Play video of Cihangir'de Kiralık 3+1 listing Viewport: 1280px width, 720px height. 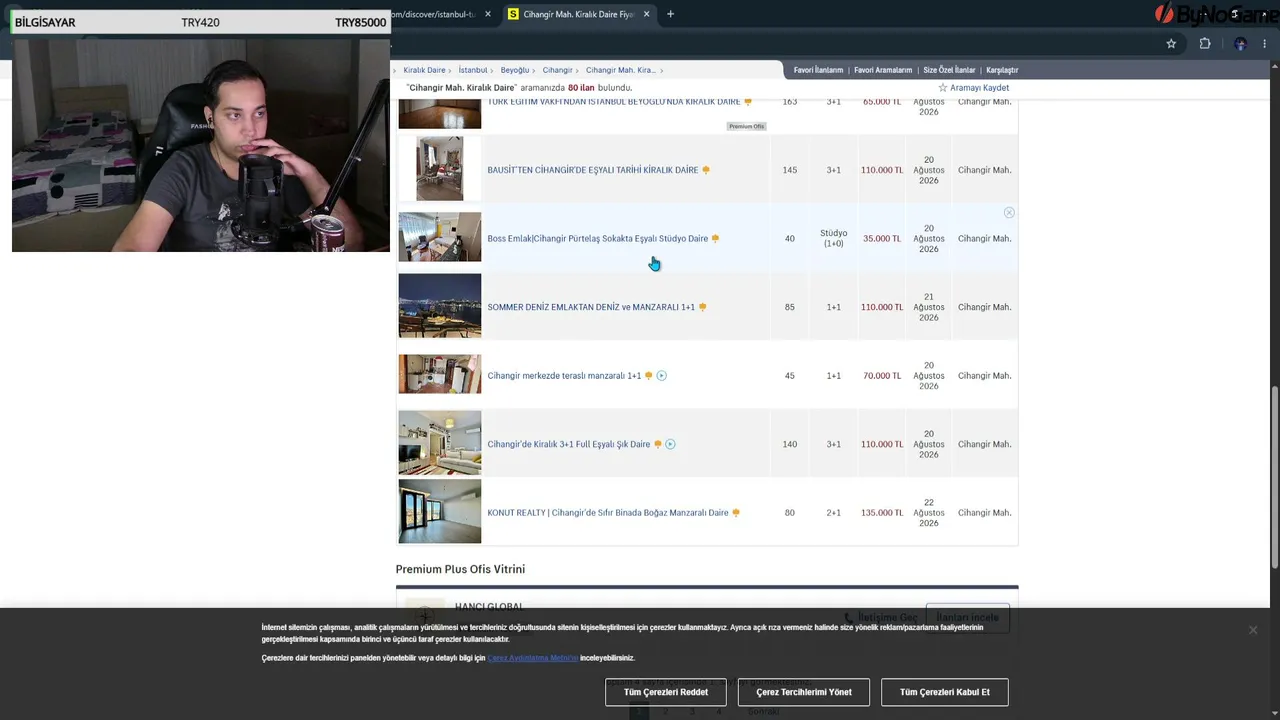670,444
